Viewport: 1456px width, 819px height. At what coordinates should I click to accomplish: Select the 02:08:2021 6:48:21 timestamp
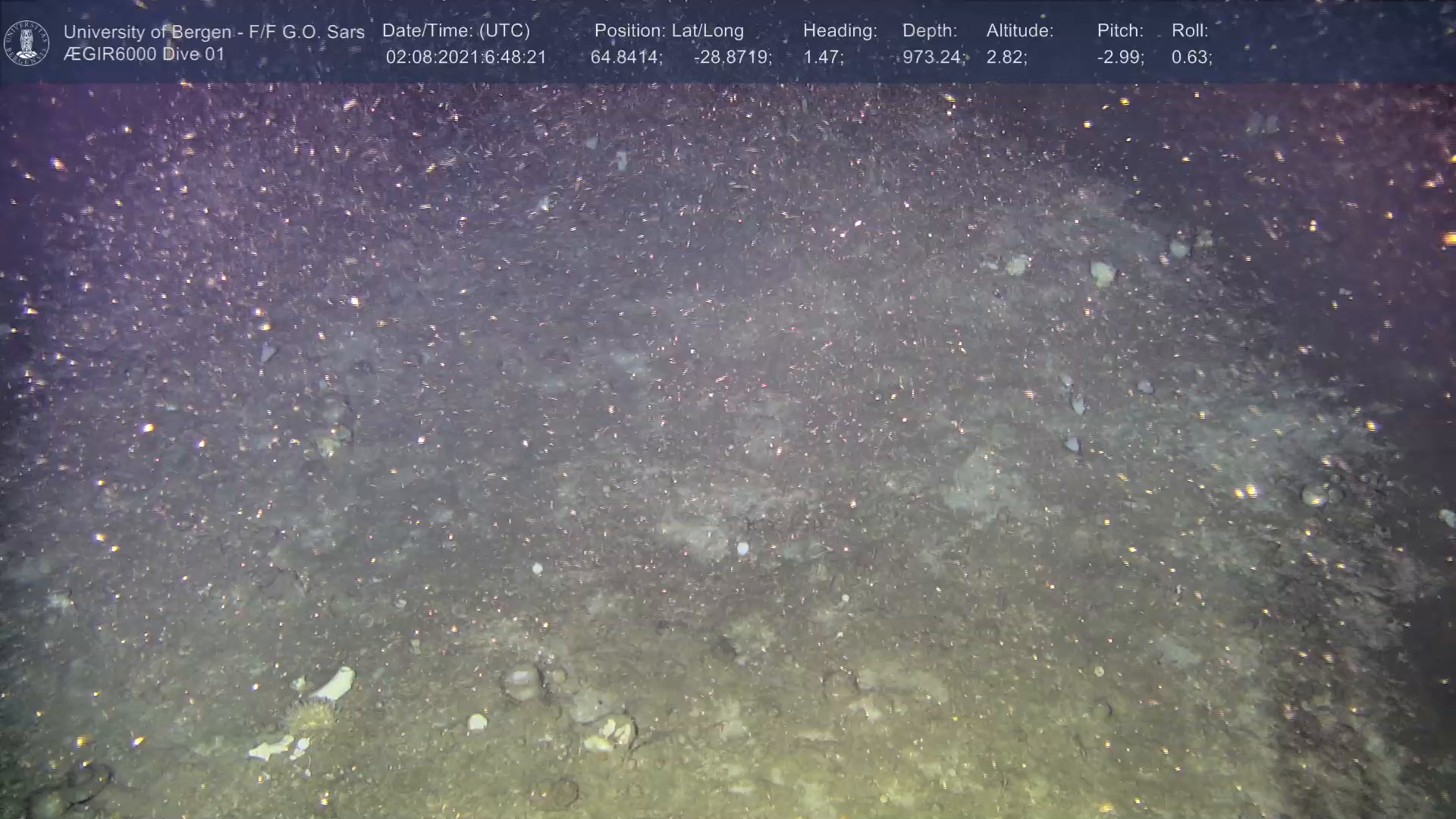(466, 57)
